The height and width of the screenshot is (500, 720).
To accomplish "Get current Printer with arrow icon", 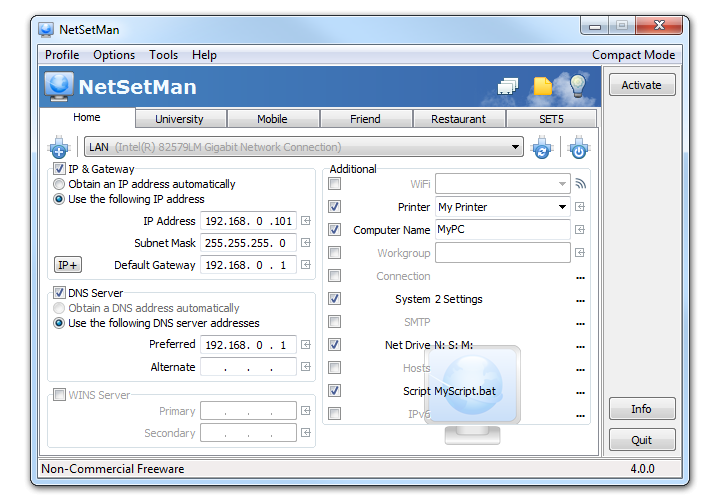I will pyautogui.click(x=580, y=207).
